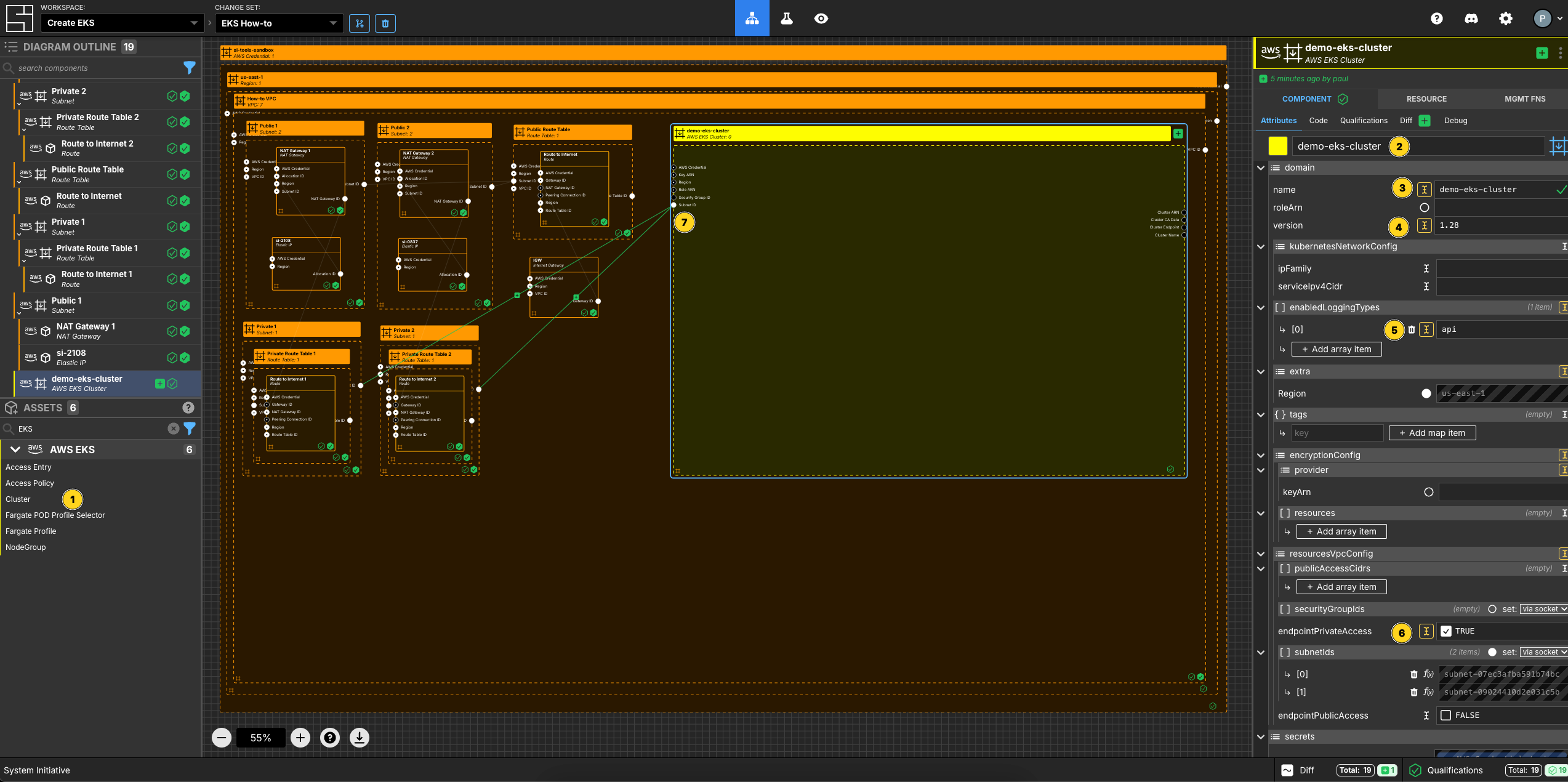Clear the EKS asset search
This screenshot has height=782, width=1568.
174,429
